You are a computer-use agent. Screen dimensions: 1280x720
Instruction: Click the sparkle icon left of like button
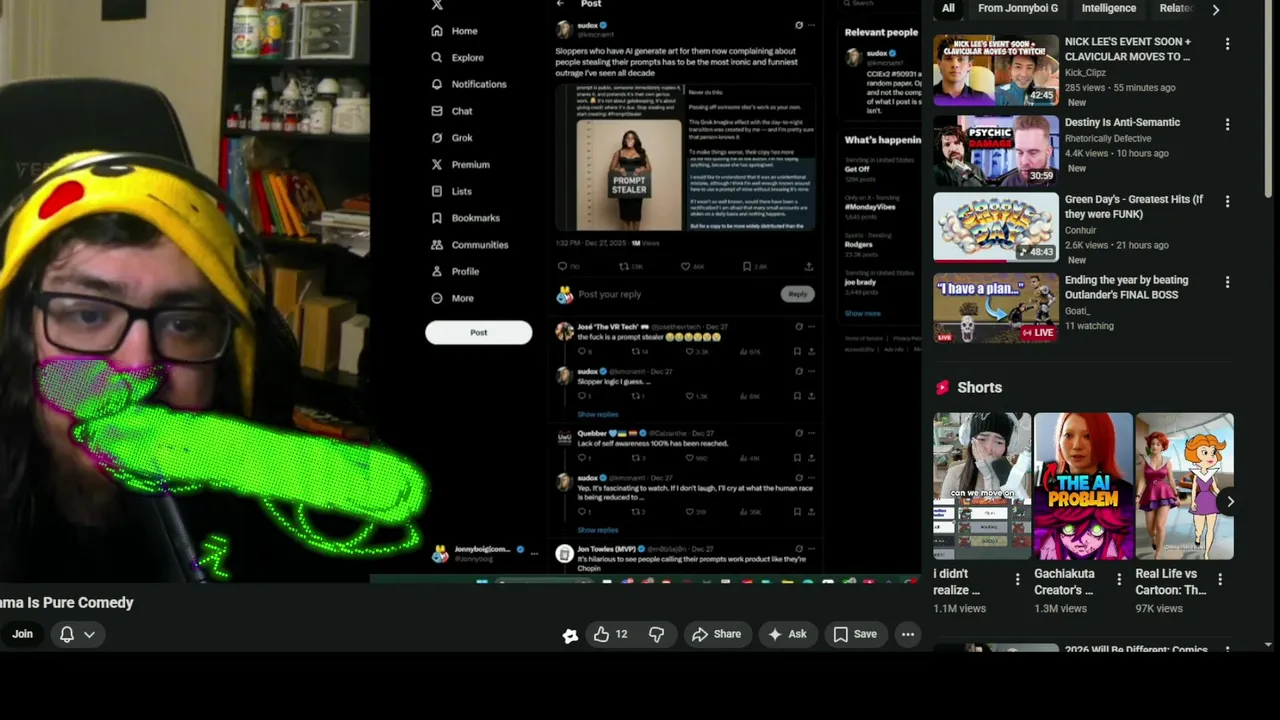click(x=570, y=635)
